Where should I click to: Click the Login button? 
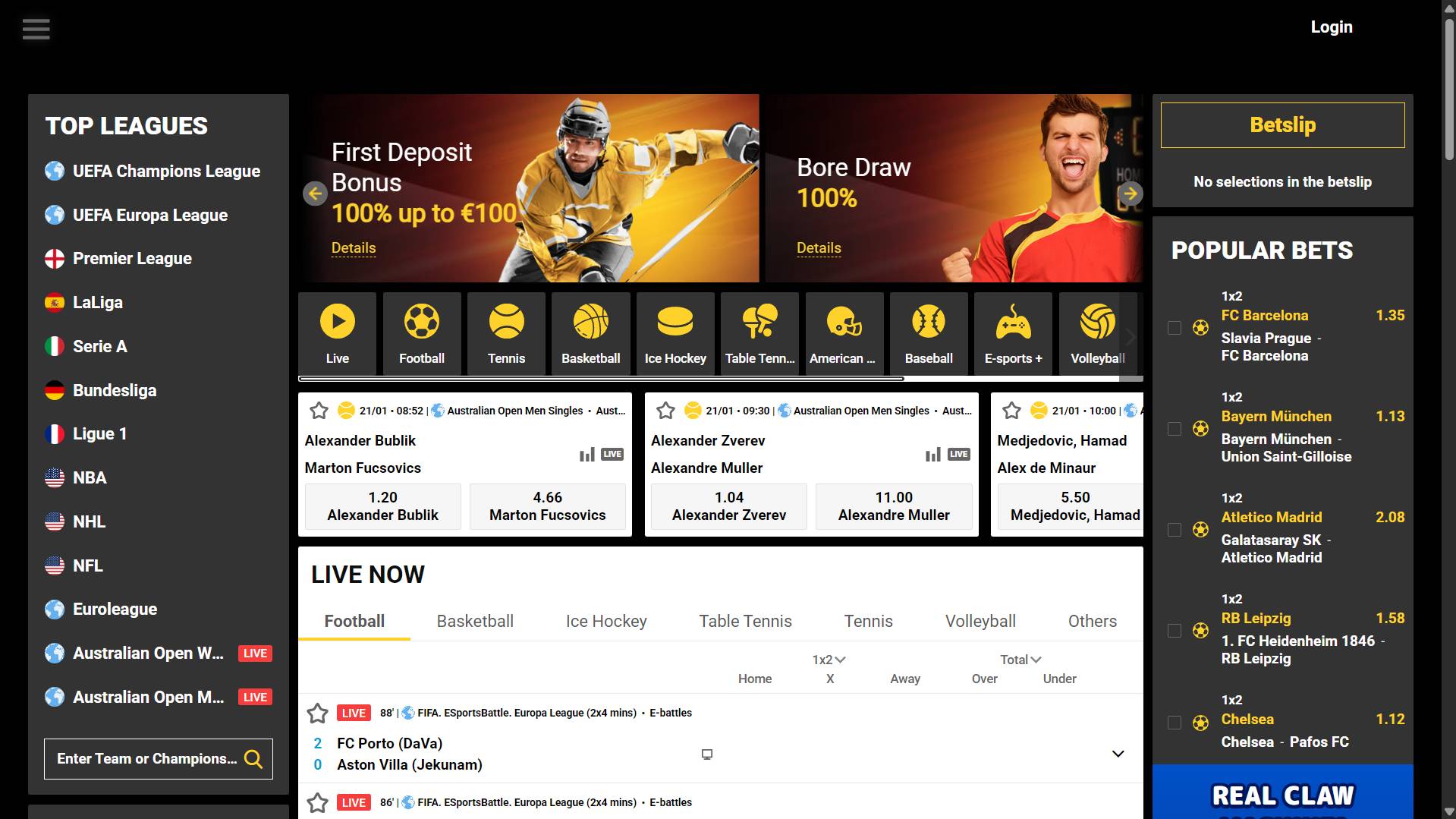pos(1331,27)
